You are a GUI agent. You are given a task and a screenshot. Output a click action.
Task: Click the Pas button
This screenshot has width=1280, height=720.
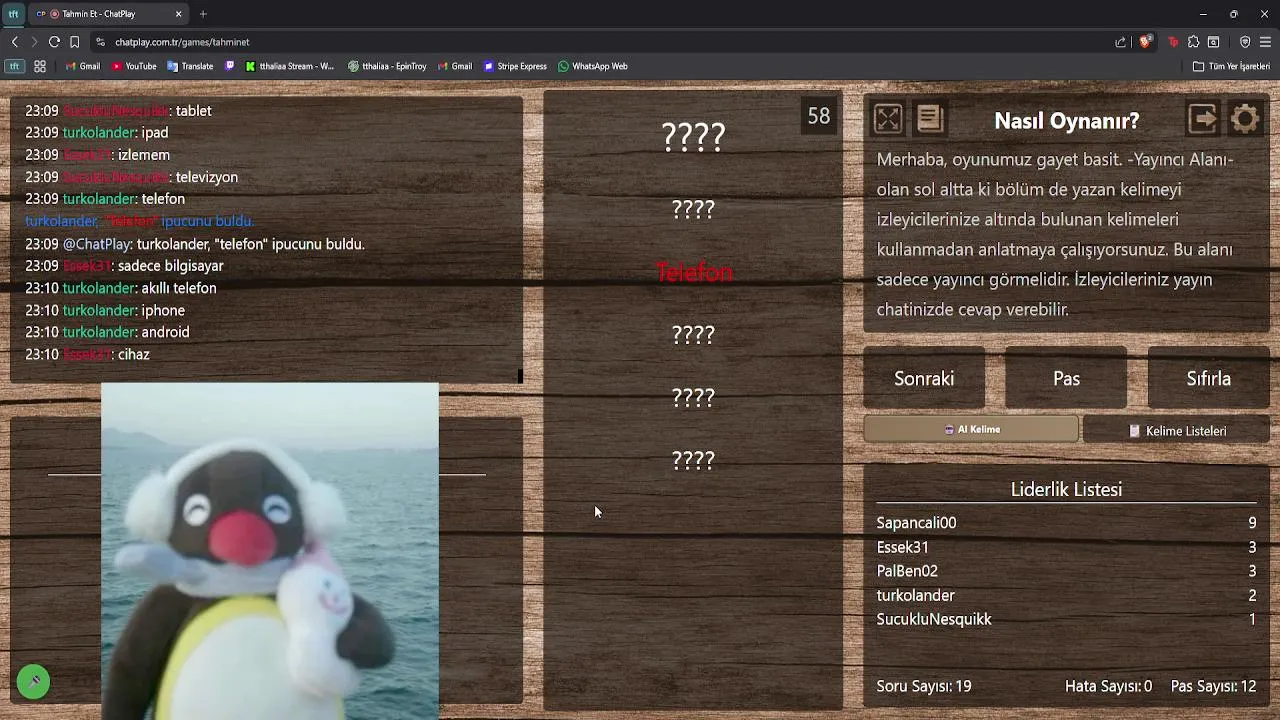pyautogui.click(x=1066, y=378)
